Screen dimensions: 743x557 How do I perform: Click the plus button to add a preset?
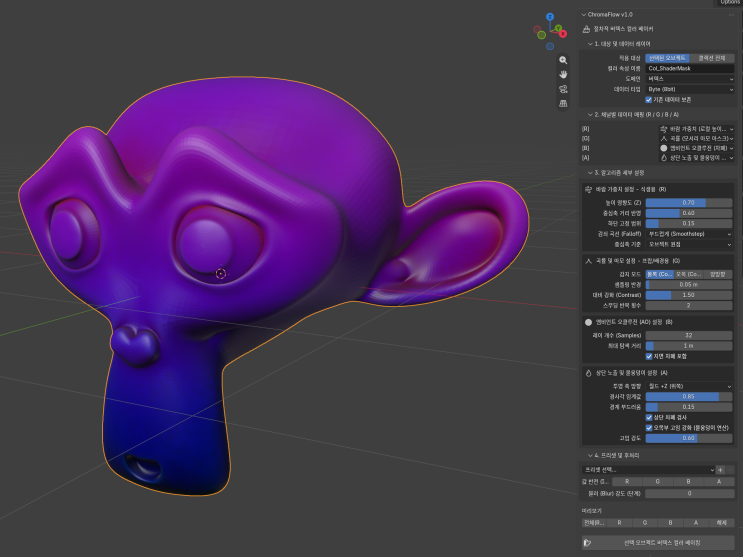click(x=720, y=470)
